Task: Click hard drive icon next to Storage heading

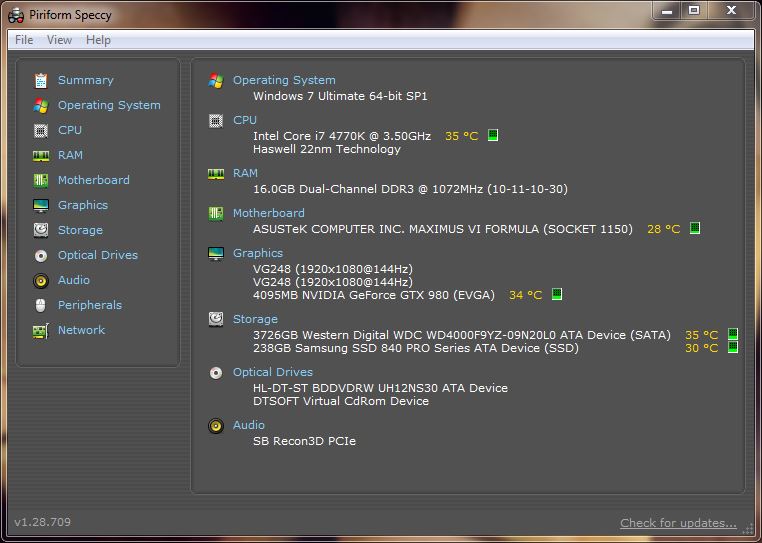Action: coord(216,319)
